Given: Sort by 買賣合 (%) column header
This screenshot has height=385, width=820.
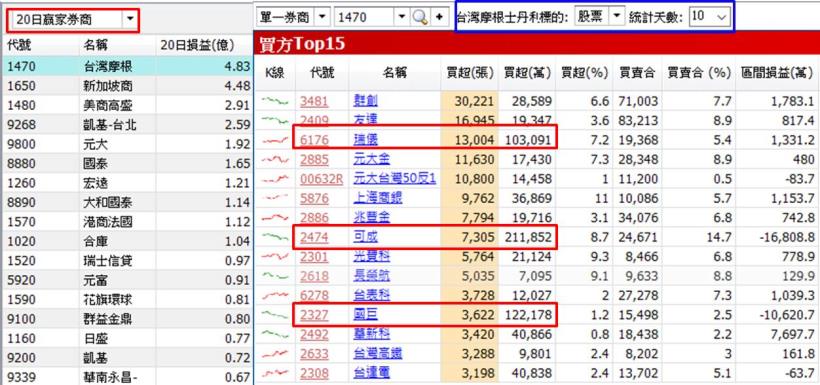Looking at the screenshot, I should [x=699, y=73].
